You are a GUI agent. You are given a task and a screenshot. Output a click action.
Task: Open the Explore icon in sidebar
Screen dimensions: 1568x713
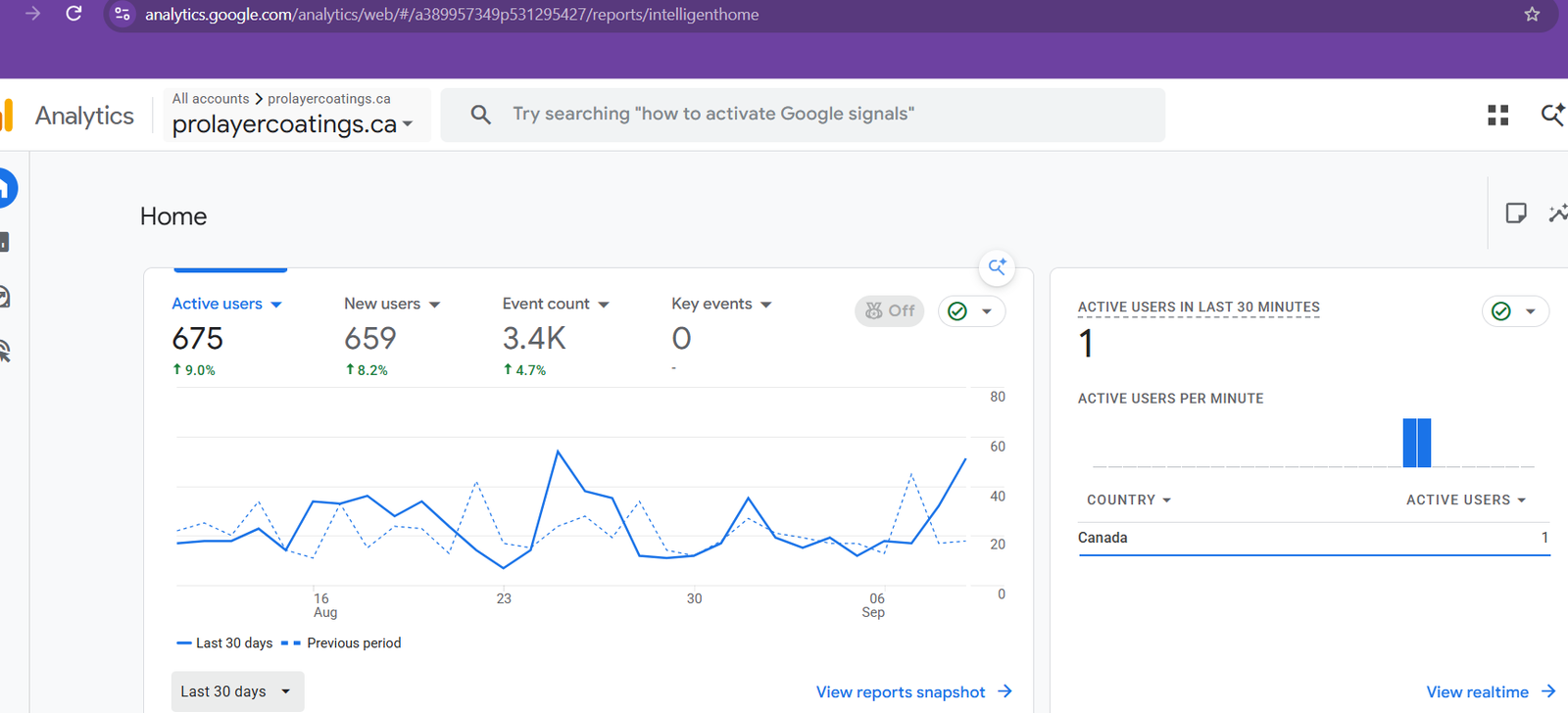click(x=5, y=297)
